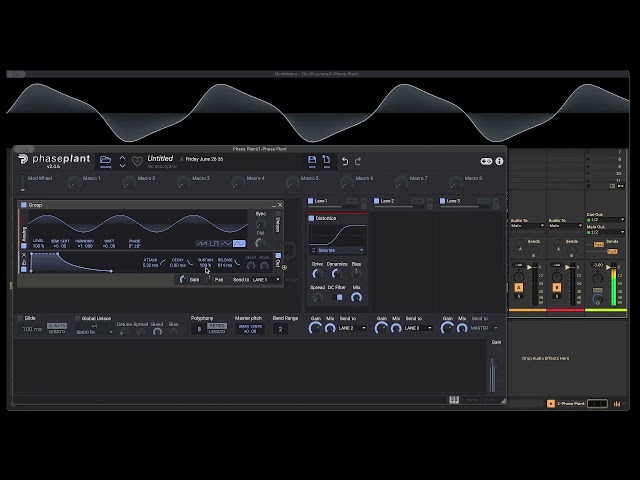
Task: Enable the Glide checkbox
Action: (x=20, y=318)
